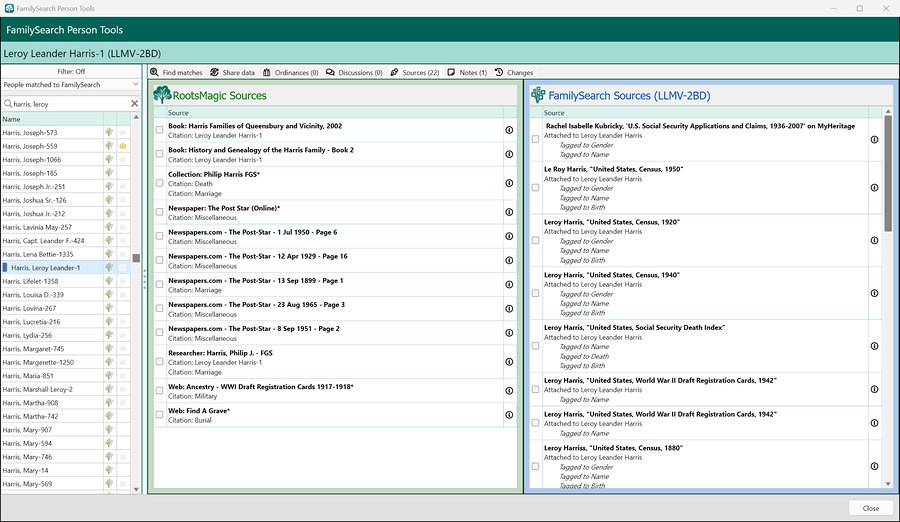Click FamilySearch tree icon for Harris, Leroy Leander-1

tap(109, 268)
